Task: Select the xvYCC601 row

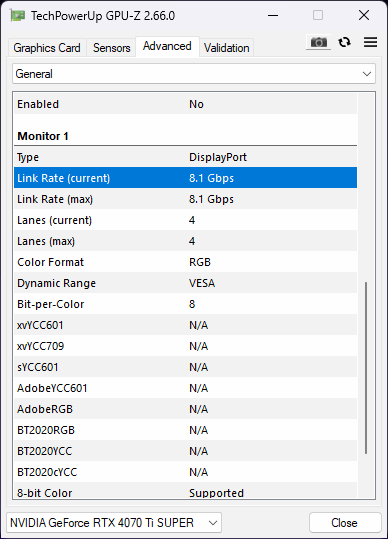Action: coord(186,324)
